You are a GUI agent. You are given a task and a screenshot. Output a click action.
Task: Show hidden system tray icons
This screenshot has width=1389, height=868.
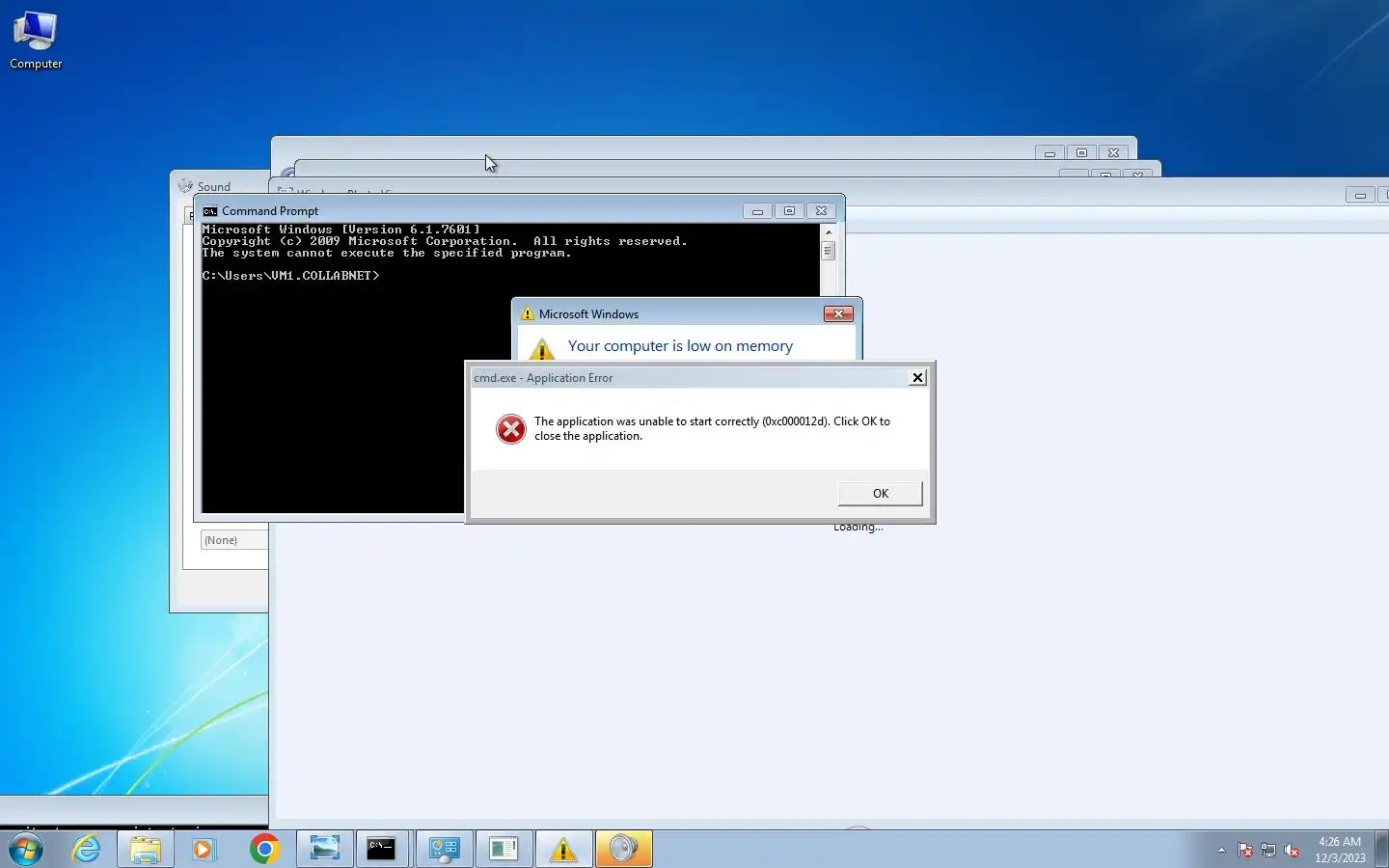pyautogui.click(x=1221, y=850)
